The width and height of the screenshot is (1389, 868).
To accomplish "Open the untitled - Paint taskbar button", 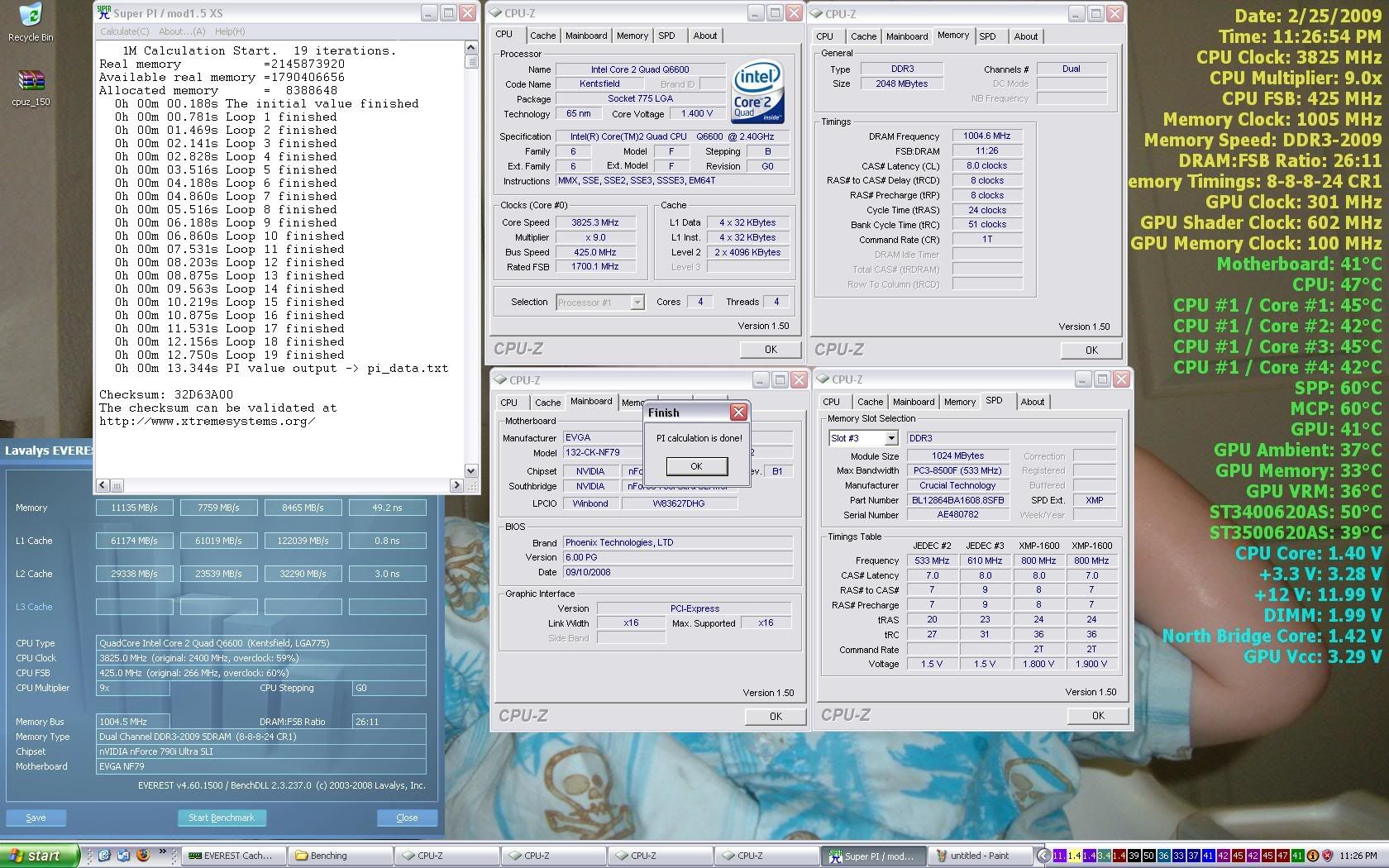I will (x=981, y=856).
